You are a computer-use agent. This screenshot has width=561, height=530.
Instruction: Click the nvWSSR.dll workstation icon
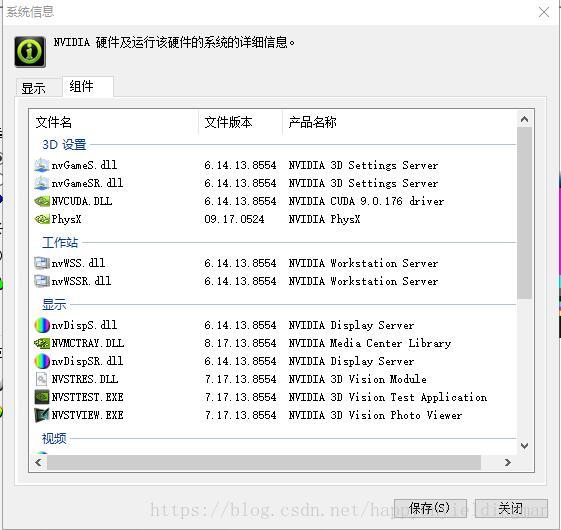(x=42, y=281)
